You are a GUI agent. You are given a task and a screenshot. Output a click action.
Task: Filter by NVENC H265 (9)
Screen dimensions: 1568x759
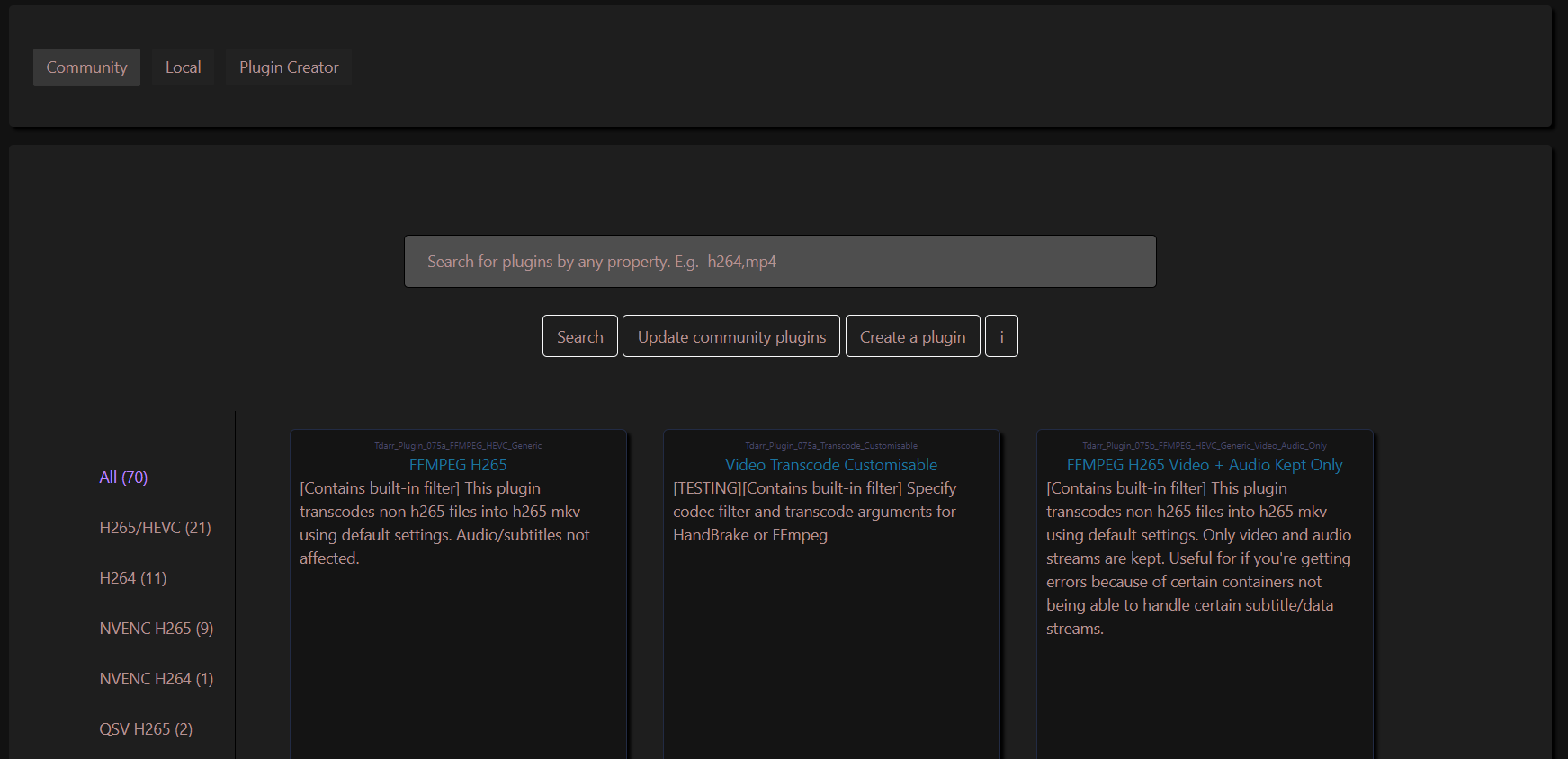point(157,629)
